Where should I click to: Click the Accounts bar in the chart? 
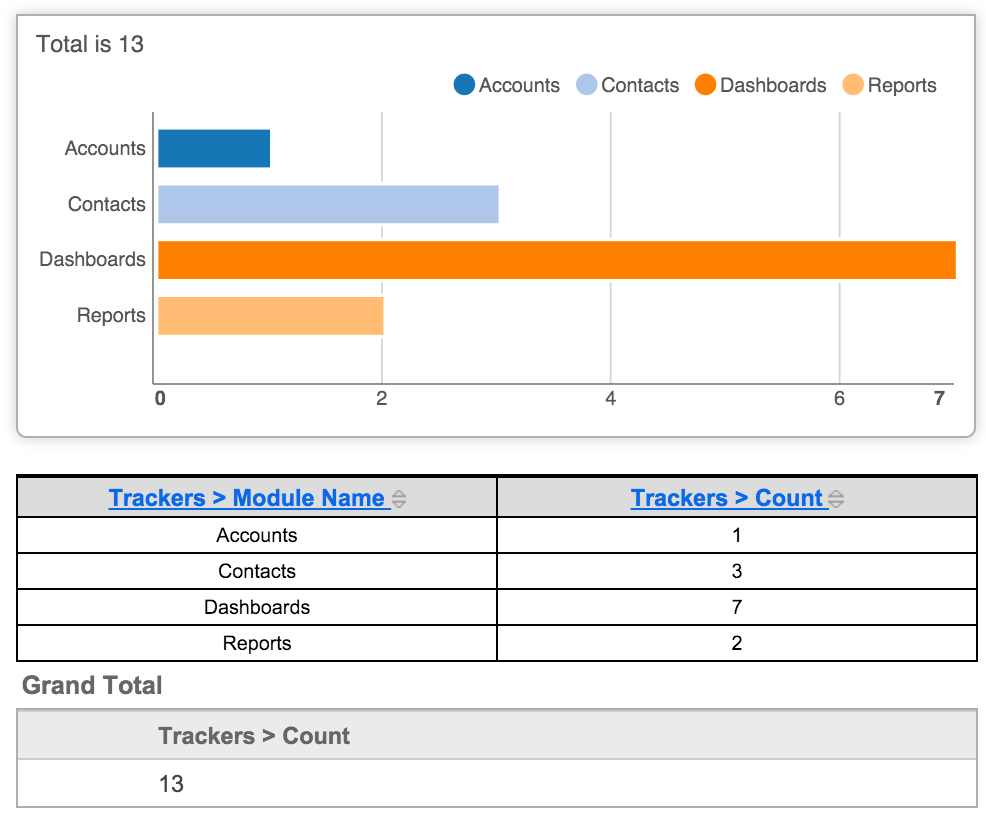(x=212, y=147)
